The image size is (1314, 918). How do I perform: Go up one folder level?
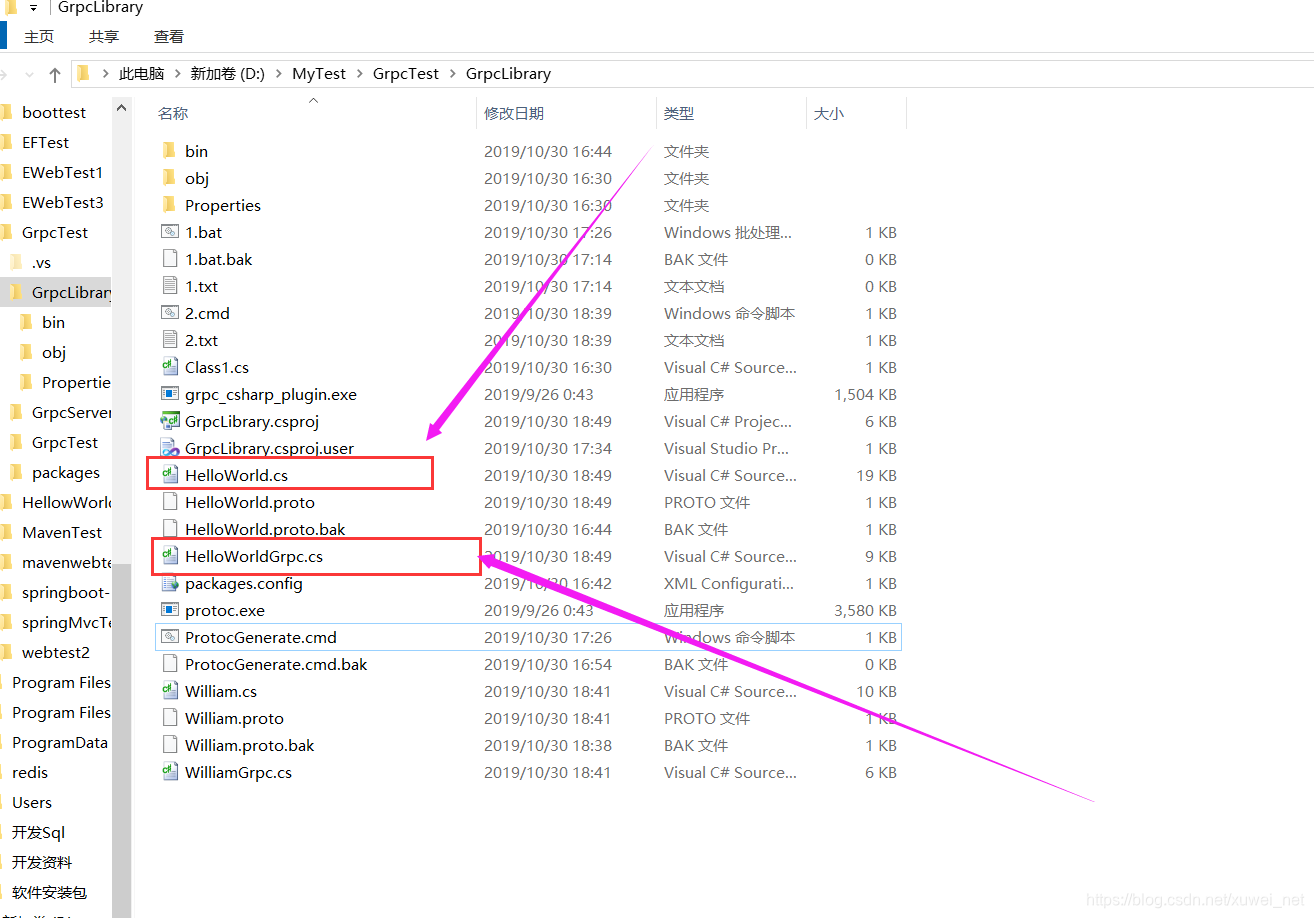pos(55,74)
